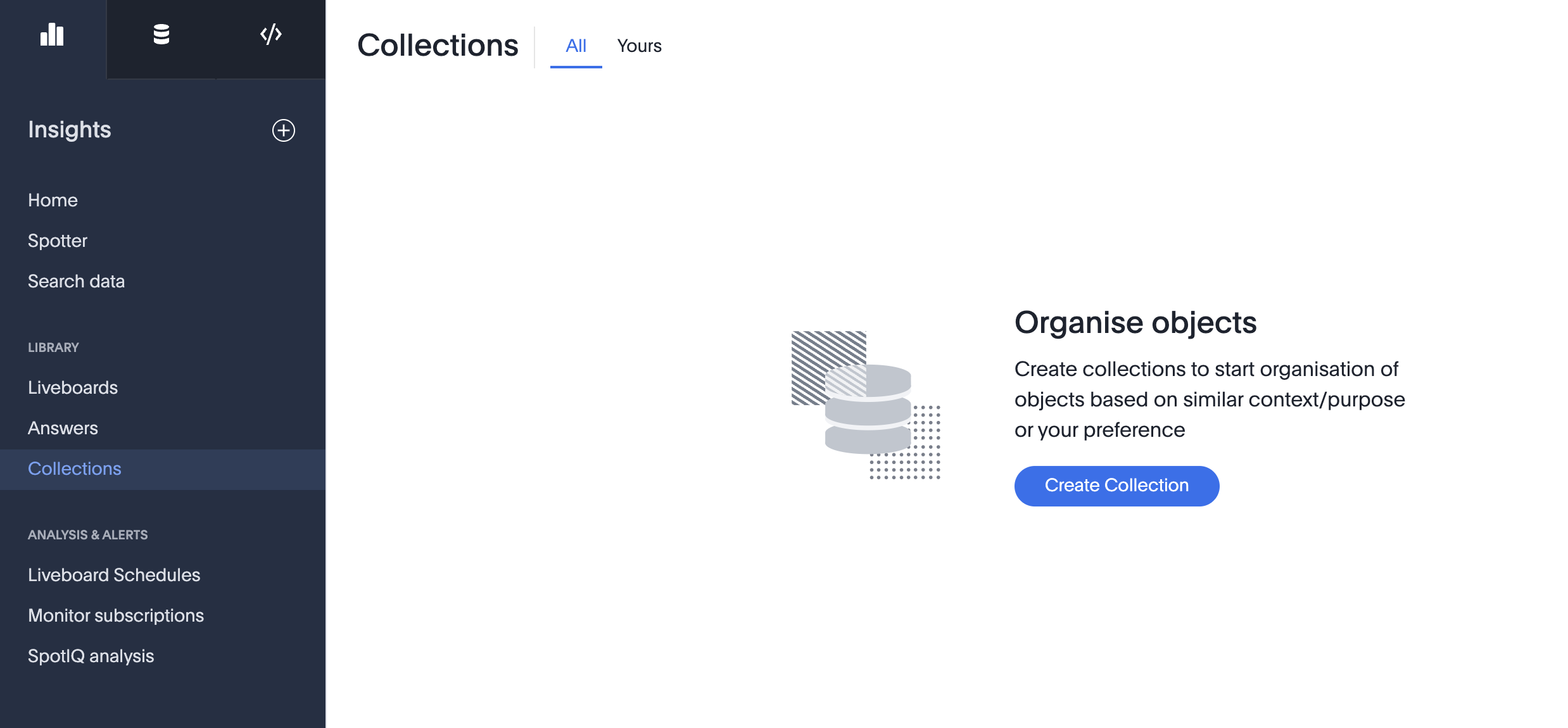Open the Liveboards library page
This screenshot has height=728, width=1568.
[x=73, y=387]
